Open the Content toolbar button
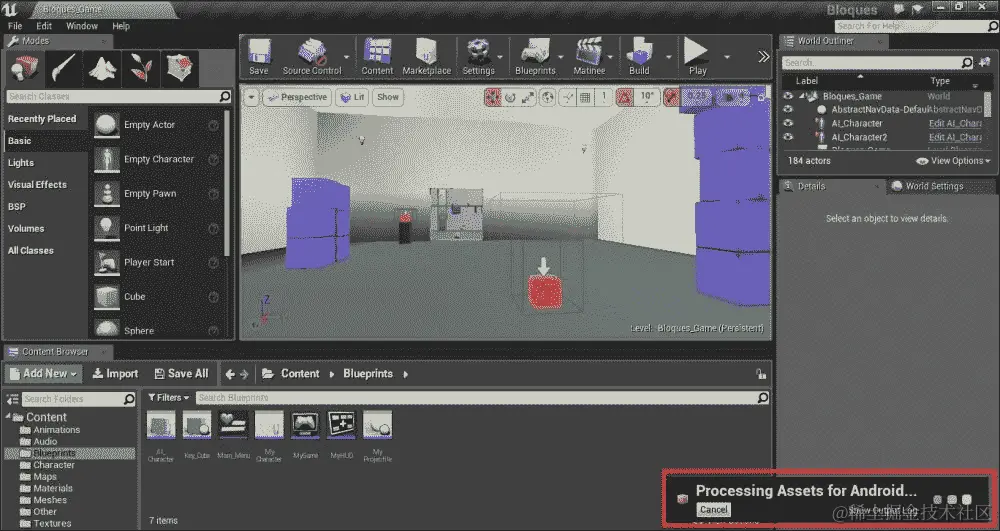This screenshot has width=1000, height=531. point(377,57)
